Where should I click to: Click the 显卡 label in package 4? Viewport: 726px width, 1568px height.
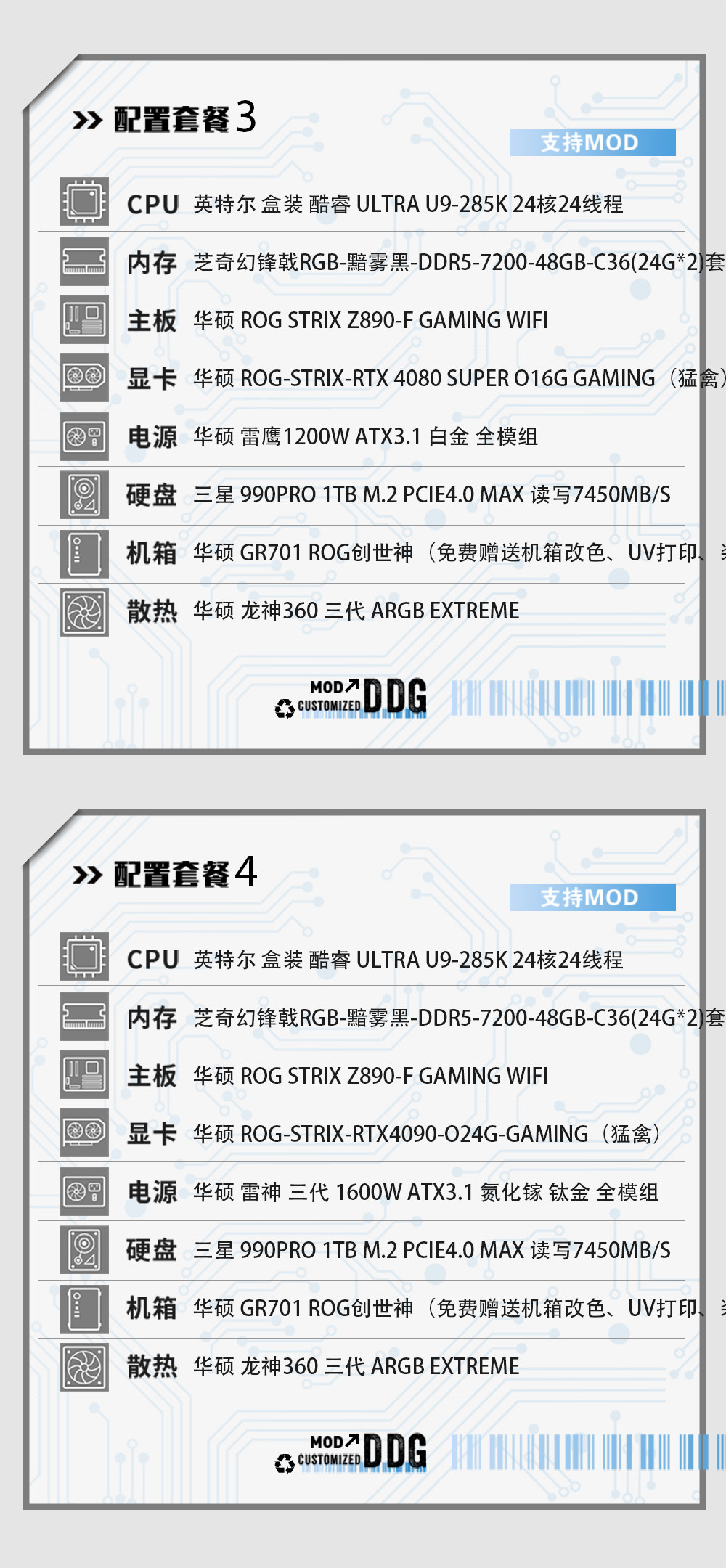coord(152,1134)
